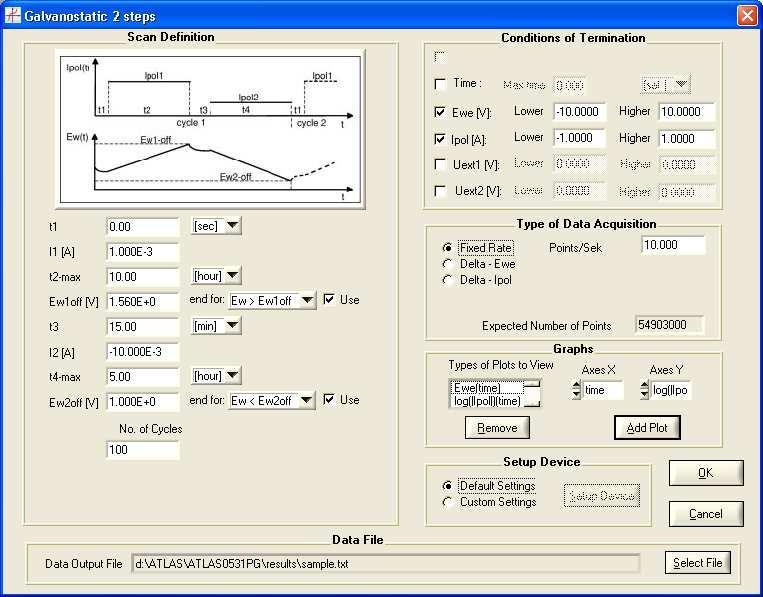Enable the Uext2 [V] checkbox
The image size is (763, 597).
click(x=440, y=191)
